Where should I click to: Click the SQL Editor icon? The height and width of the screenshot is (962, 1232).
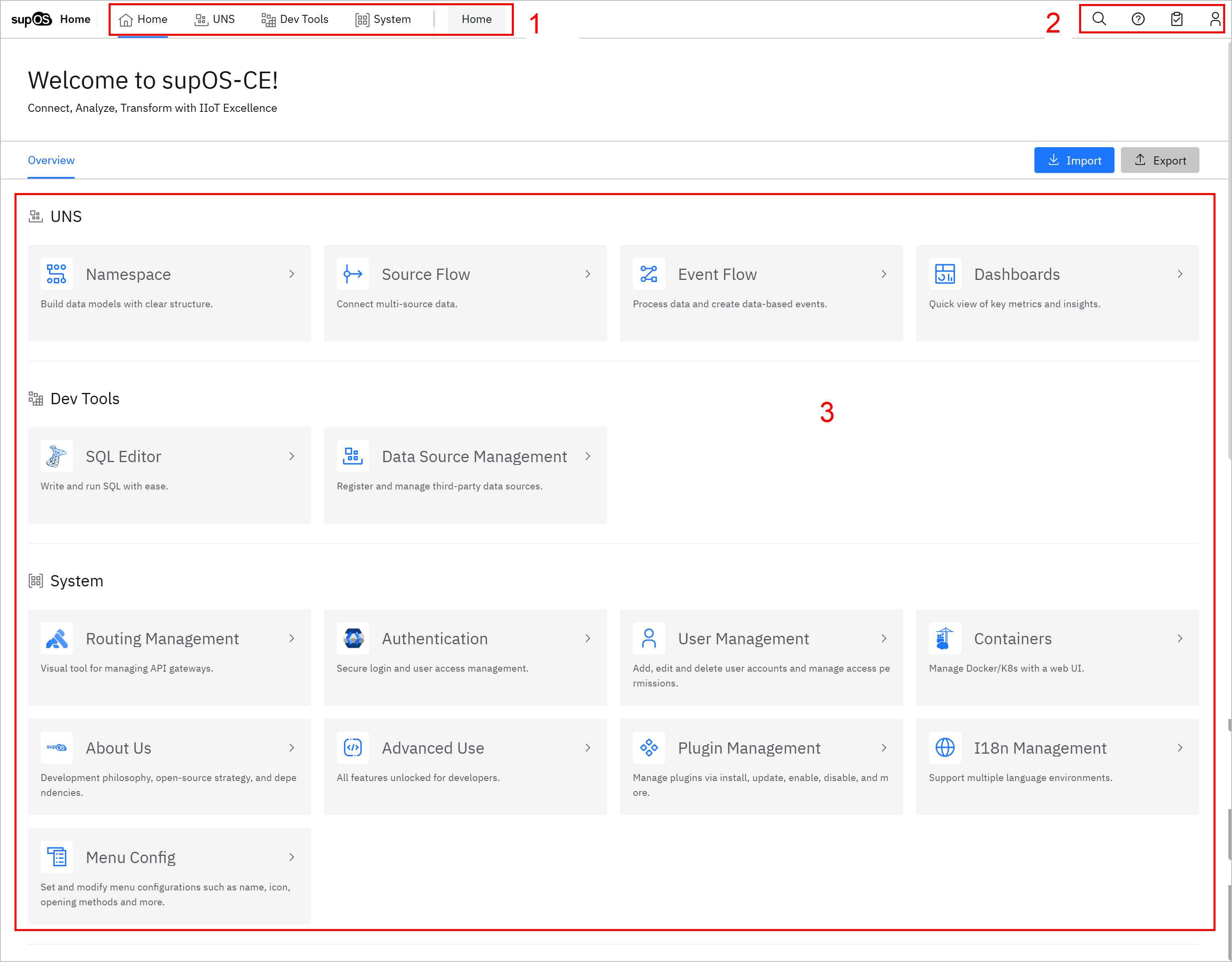56,456
